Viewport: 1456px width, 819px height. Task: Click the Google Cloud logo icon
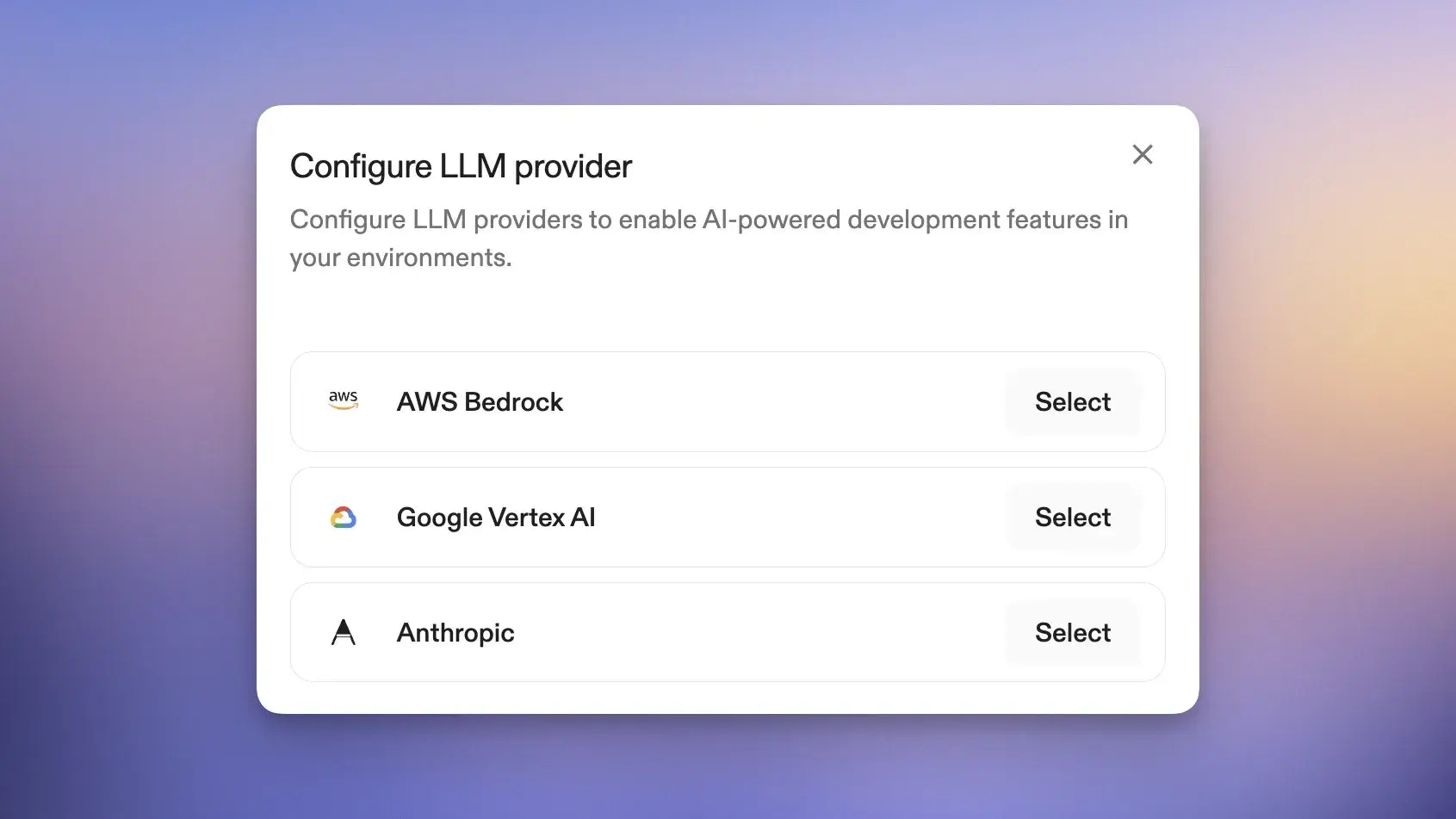(344, 518)
